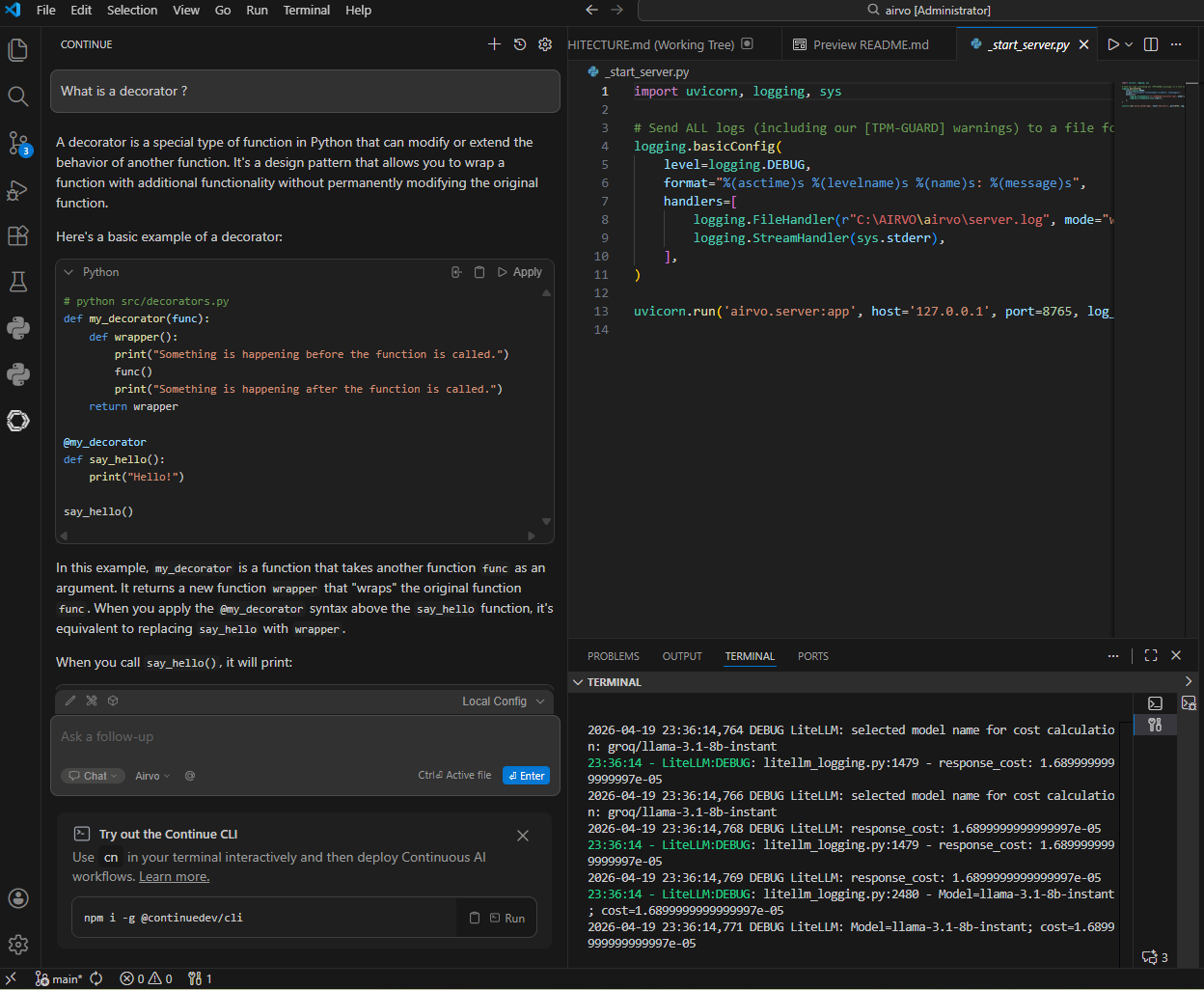This screenshot has height=990, width=1204.
Task: Open remote window indicator in status bar
Action: click(12, 978)
